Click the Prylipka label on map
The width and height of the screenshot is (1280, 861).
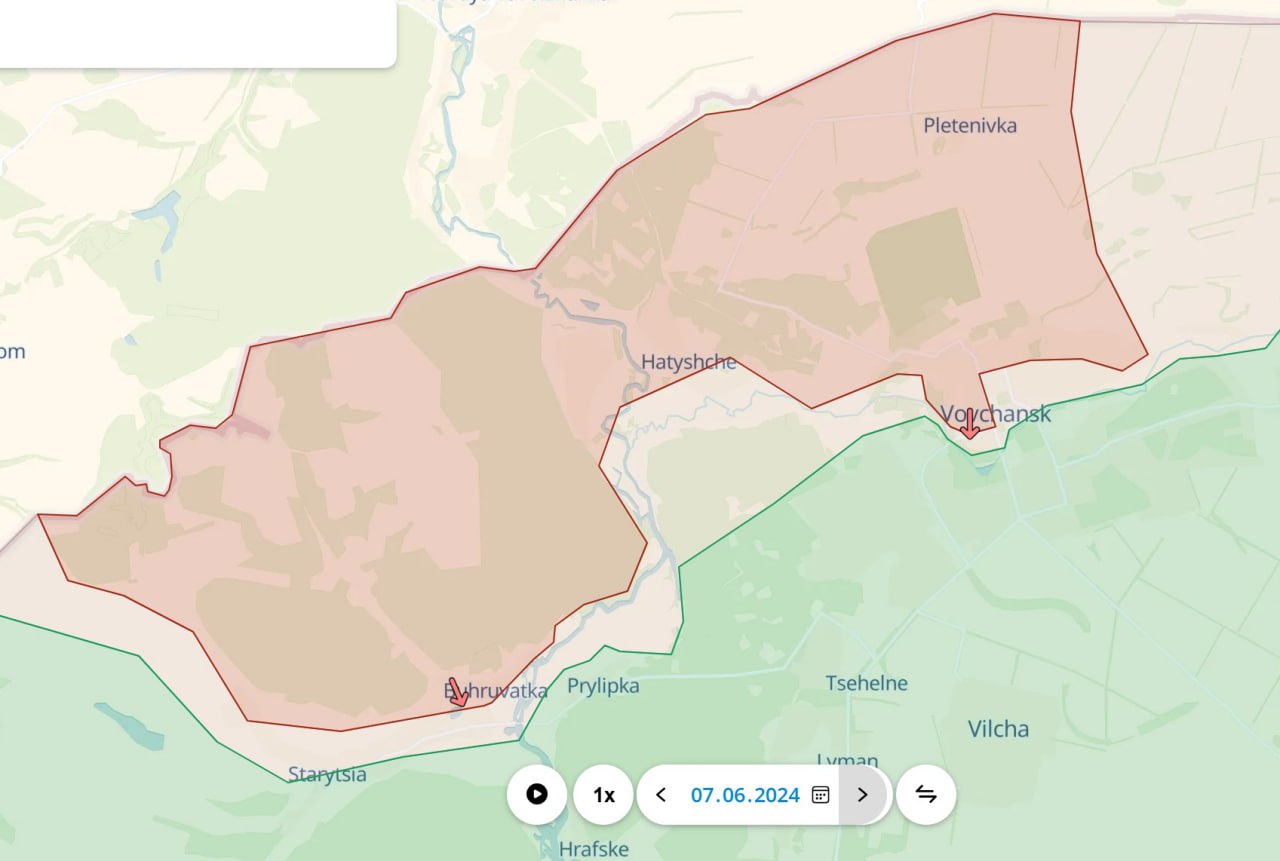click(603, 686)
